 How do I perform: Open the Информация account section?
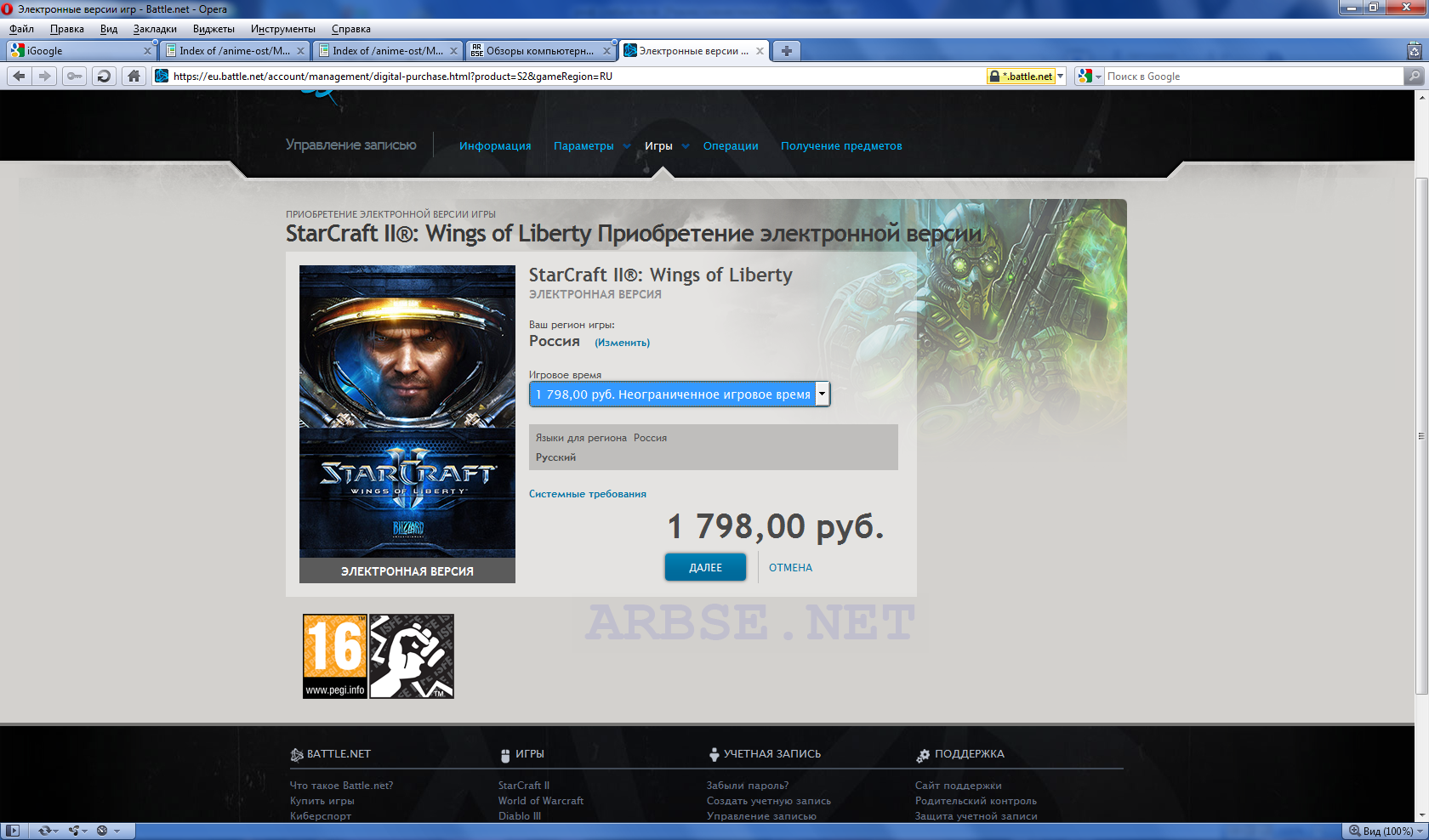pyautogui.click(x=495, y=146)
